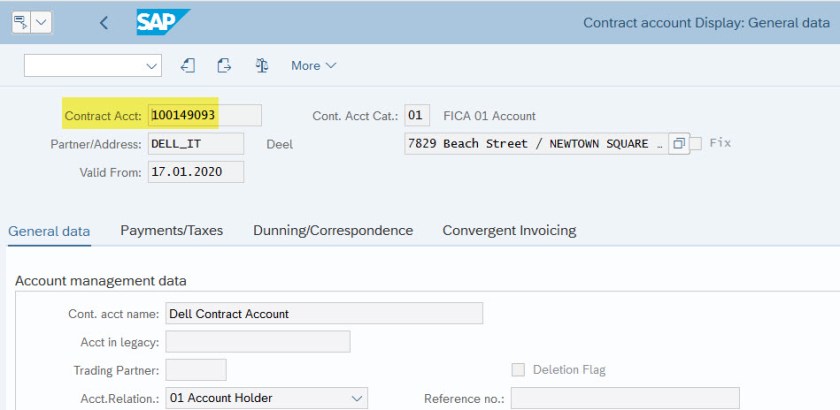Expand the More toolbar menu
This screenshot has height=410, width=840.
(x=313, y=65)
